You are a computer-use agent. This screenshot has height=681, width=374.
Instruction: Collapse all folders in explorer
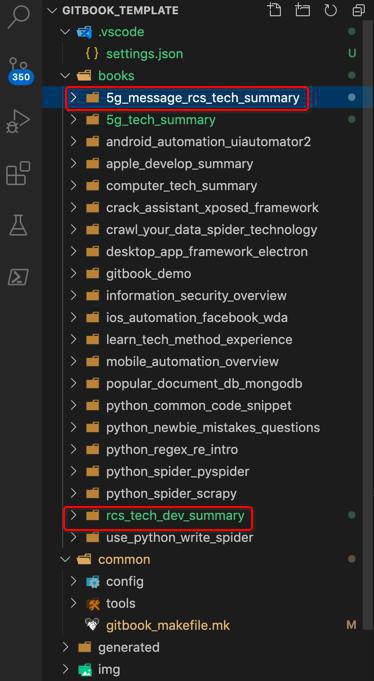pos(358,10)
